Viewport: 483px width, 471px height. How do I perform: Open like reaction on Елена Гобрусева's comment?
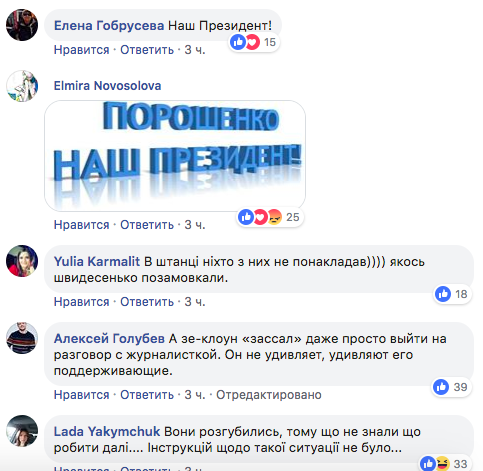238,42
